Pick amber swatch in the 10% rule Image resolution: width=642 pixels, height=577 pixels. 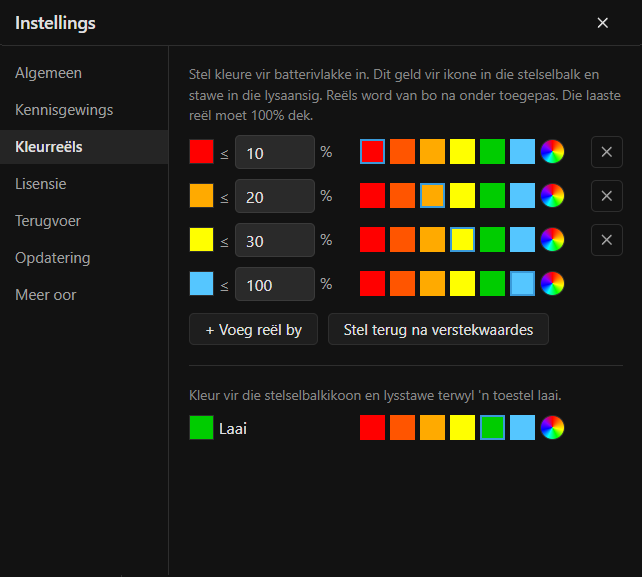[432, 152]
